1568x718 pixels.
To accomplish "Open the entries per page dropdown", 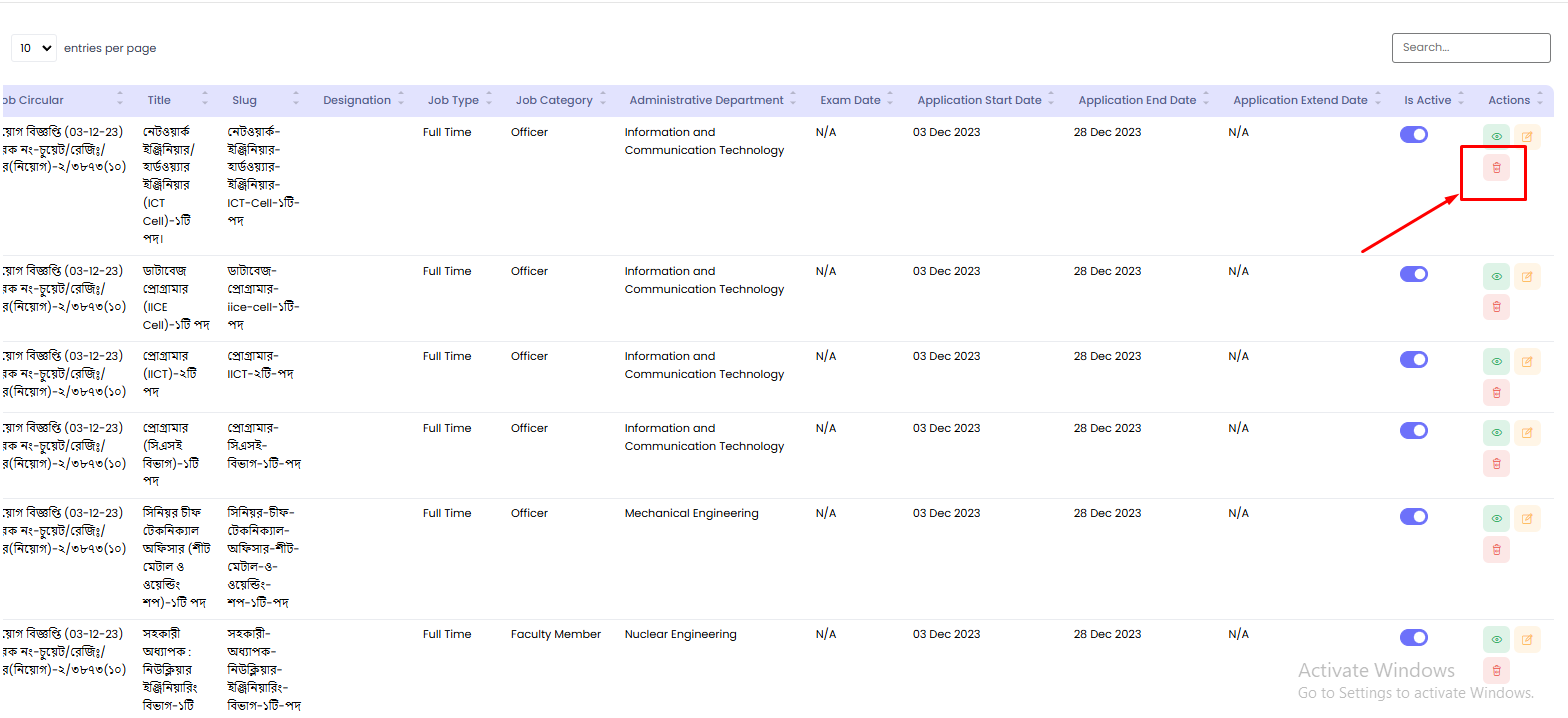I will [x=34, y=48].
